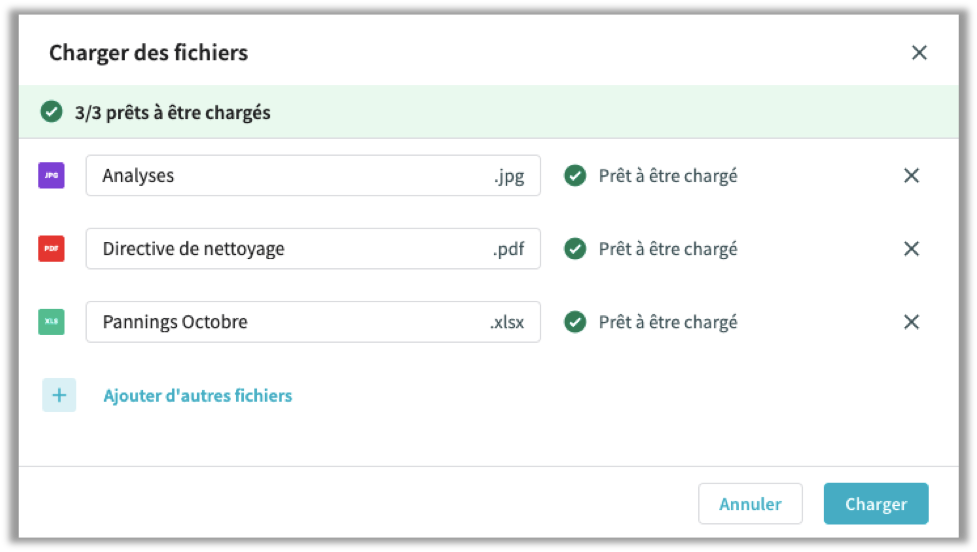The width and height of the screenshot is (977, 552).
Task: Edit the Directive de nettoyage name field
Action: 313,249
